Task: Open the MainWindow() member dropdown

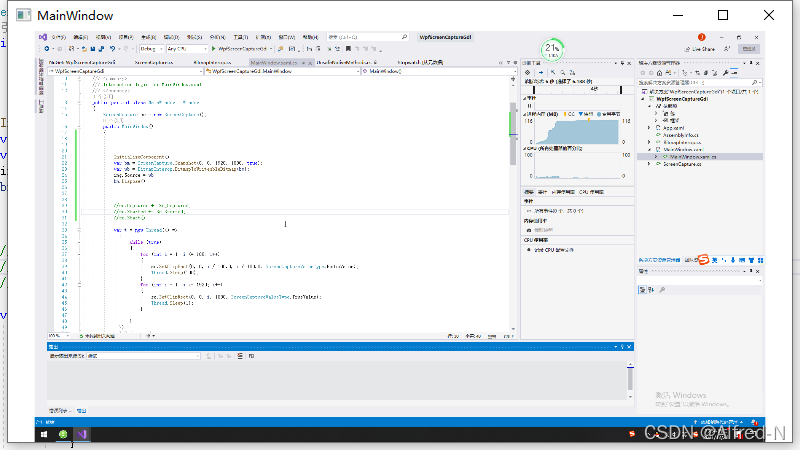Action: coord(439,71)
